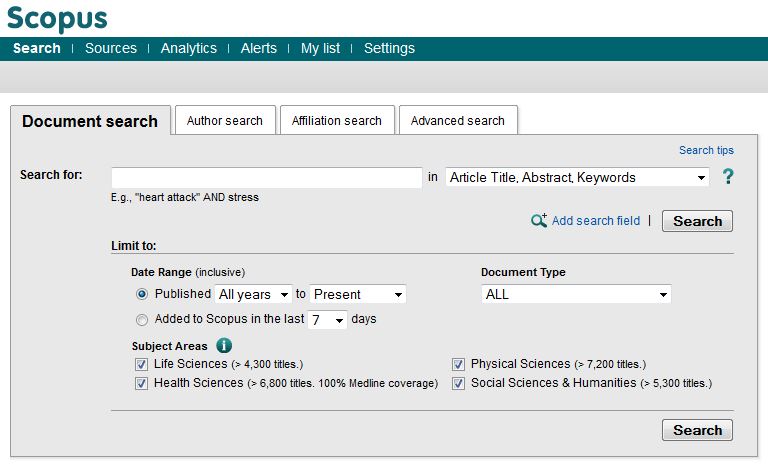Open the 7 days dropdown

(x=327, y=320)
